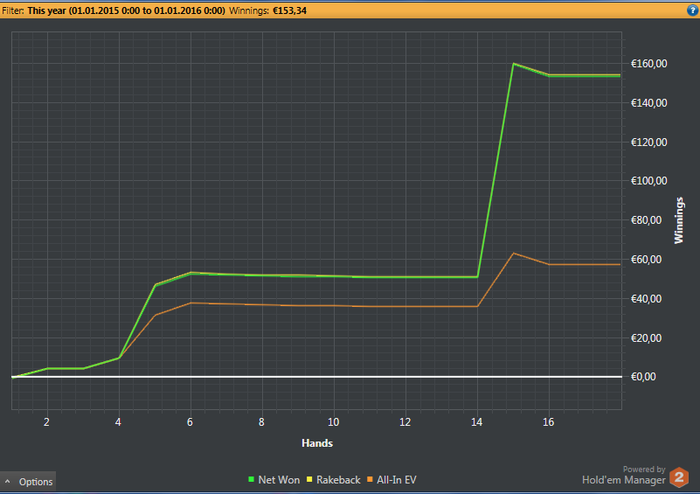This screenshot has width=700, height=494.
Task: Click the 'Powered by' text
Action: click(644, 469)
